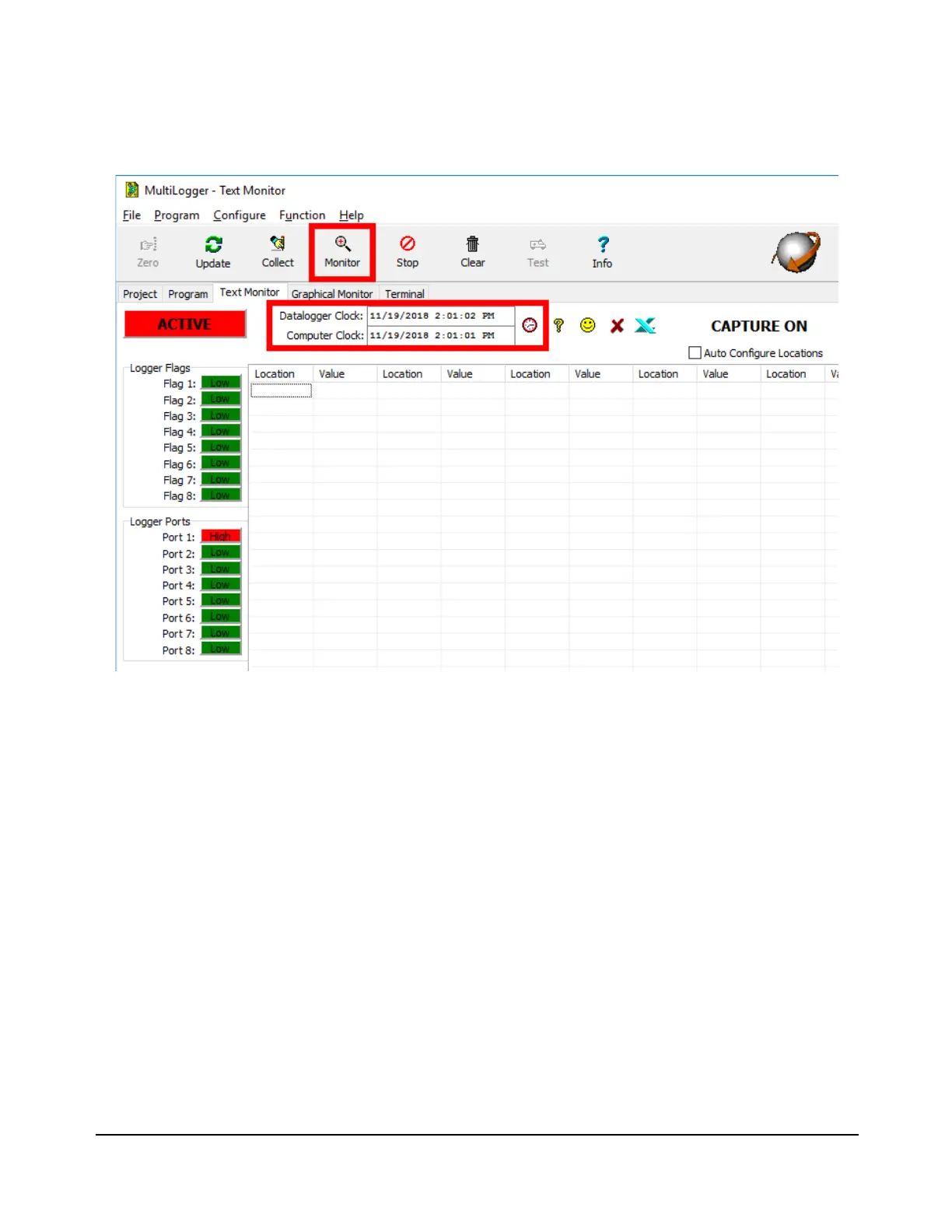Toggle Port 6 Low indicator

click(221, 617)
